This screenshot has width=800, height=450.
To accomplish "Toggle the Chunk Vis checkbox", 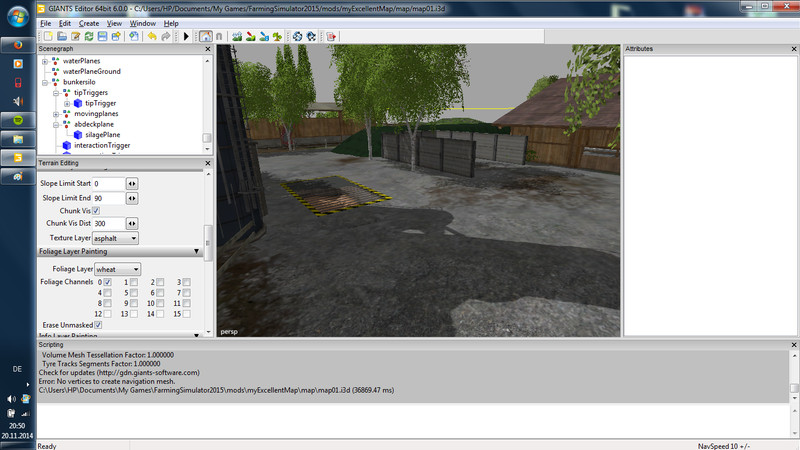I will point(96,211).
